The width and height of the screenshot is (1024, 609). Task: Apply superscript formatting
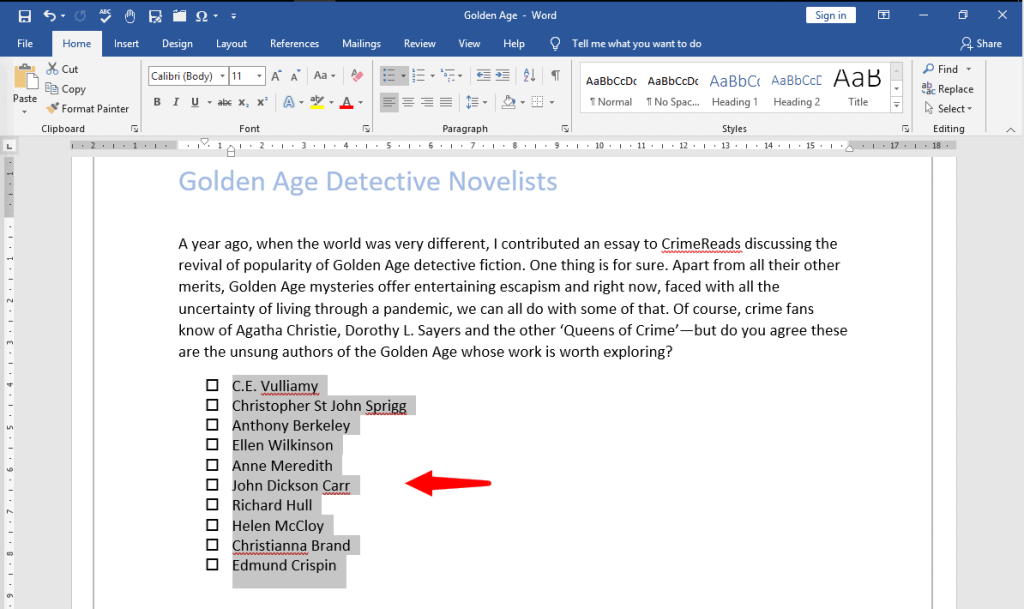pos(263,102)
